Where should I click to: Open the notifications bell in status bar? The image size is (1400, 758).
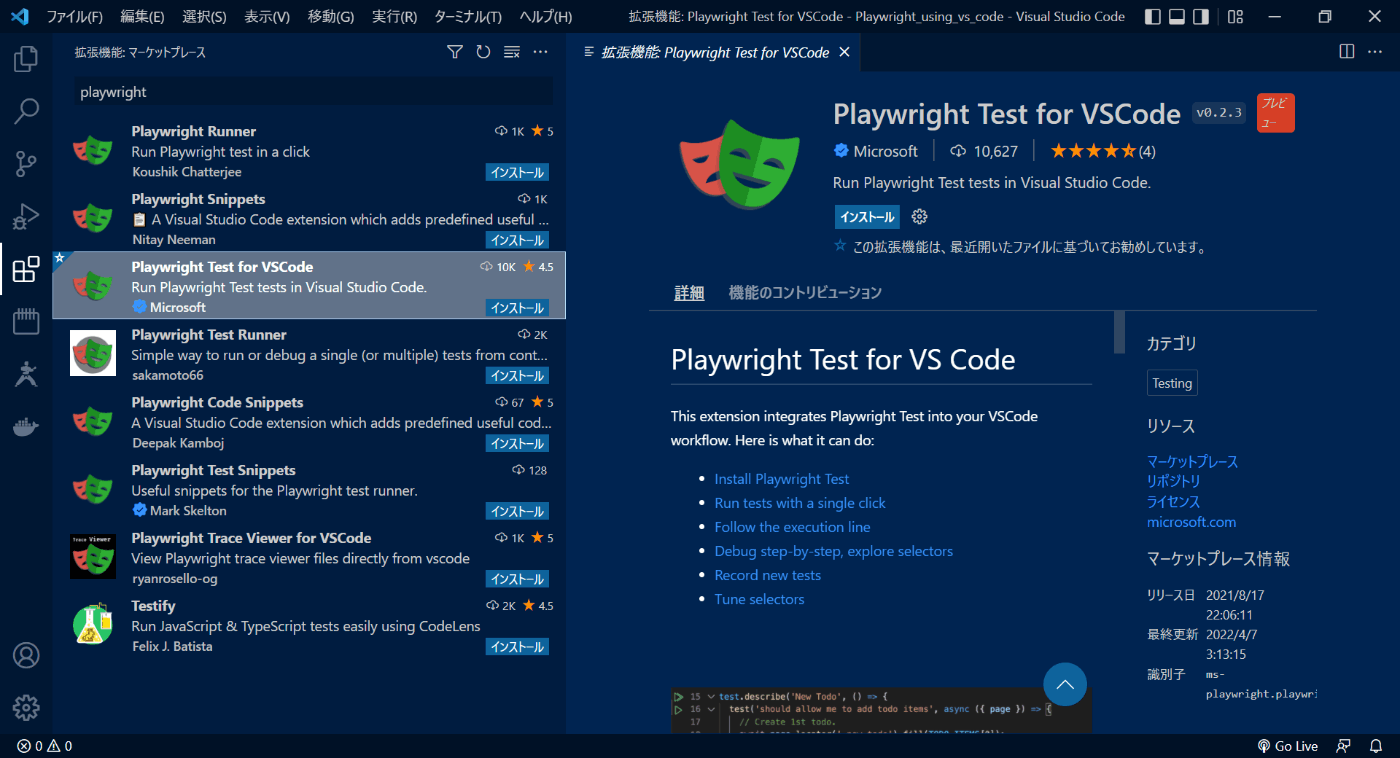point(1377,746)
